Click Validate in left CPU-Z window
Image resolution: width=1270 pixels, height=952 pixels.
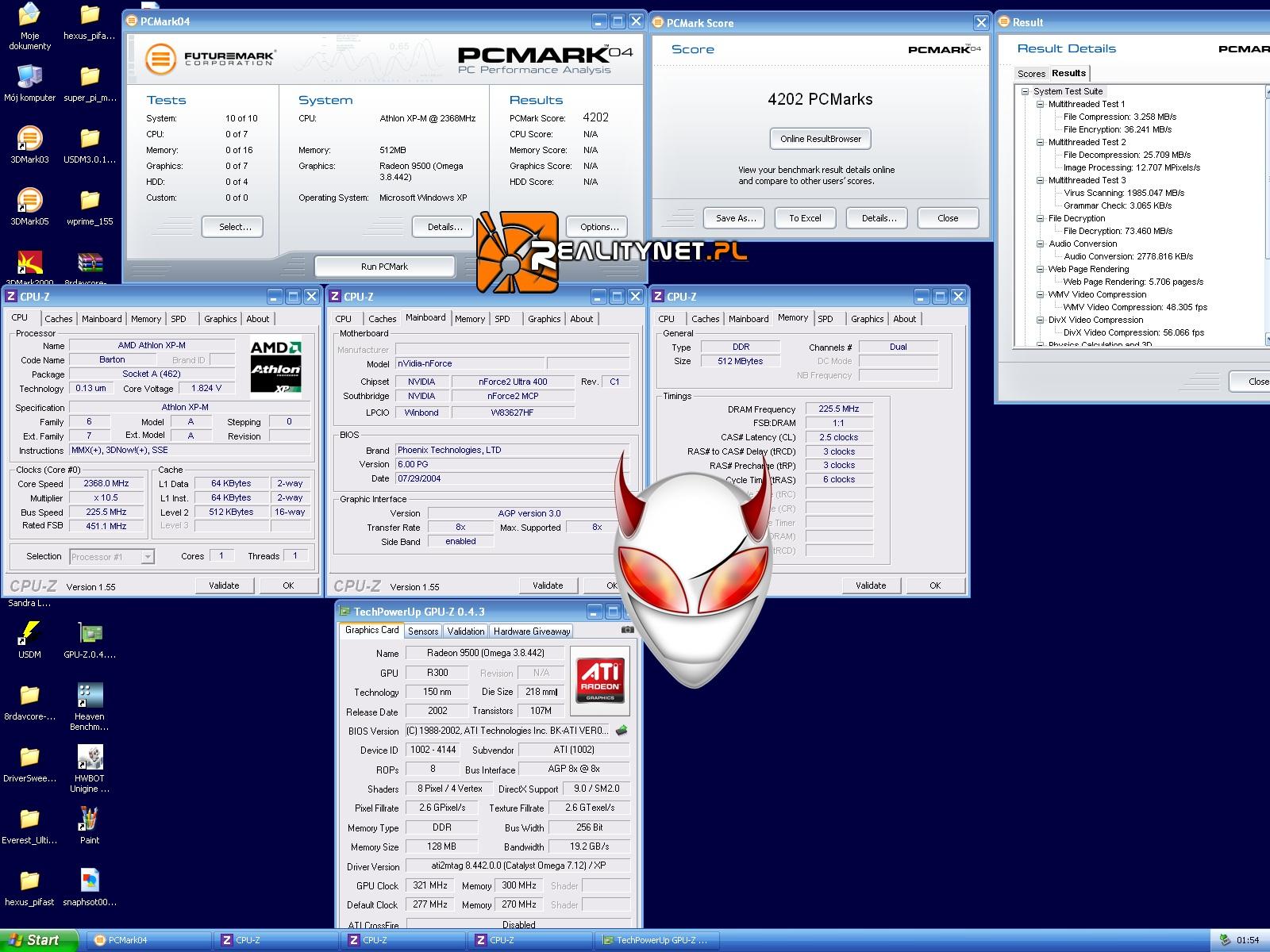(224, 585)
